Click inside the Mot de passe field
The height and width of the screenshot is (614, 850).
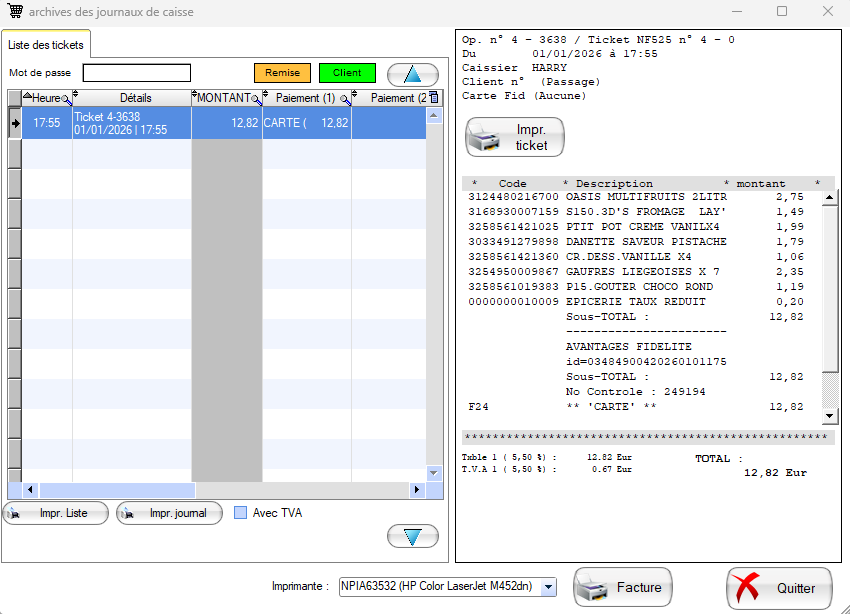pos(136,73)
